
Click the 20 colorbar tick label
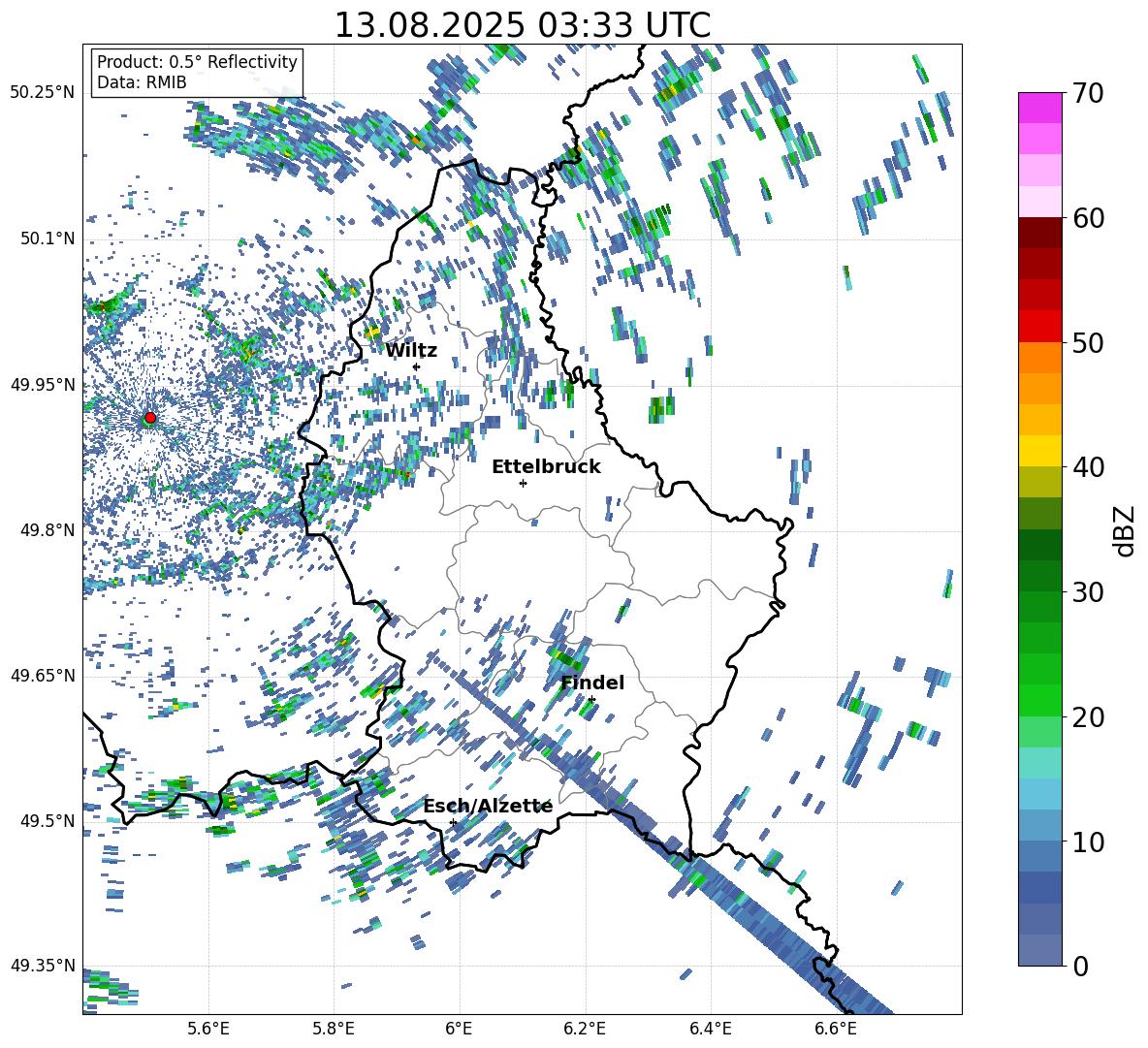tap(1088, 716)
